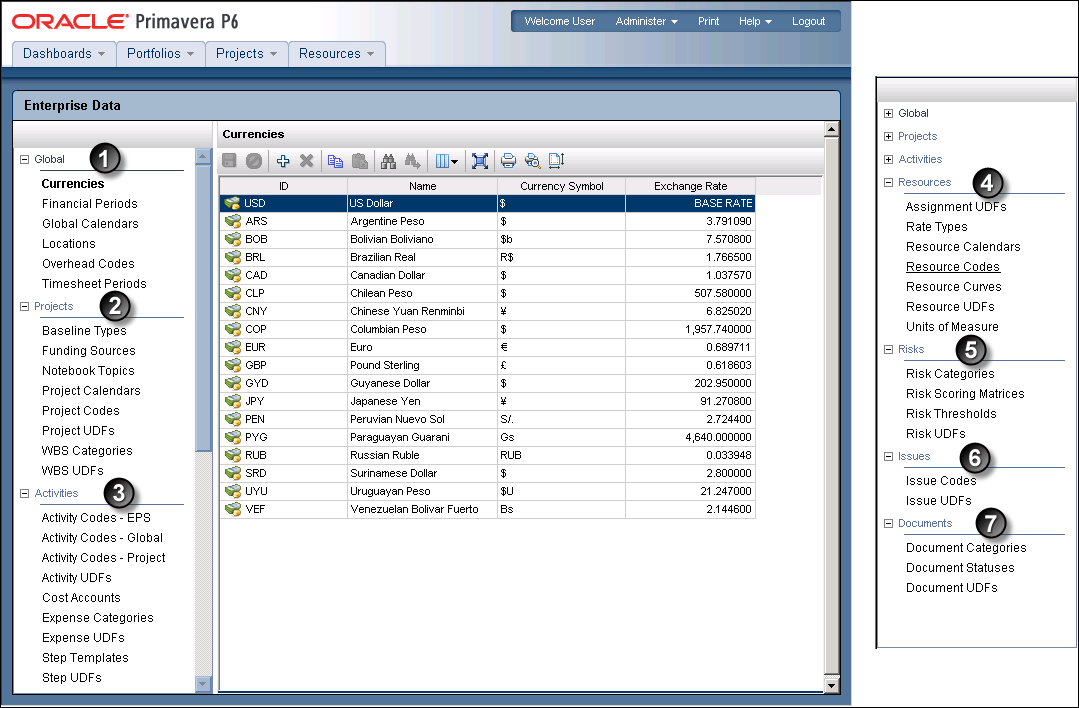Expand Activities node in right panel
The height and width of the screenshot is (708, 1079).
pyautogui.click(x=888, y=160)
